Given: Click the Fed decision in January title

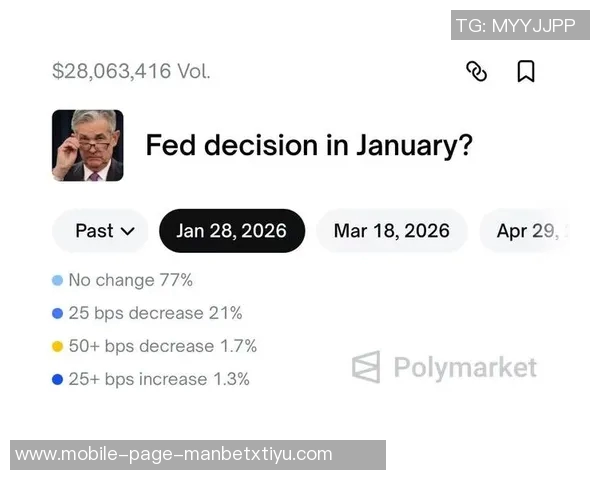Looking at the screenshot, I should click(x=309, y=145).
